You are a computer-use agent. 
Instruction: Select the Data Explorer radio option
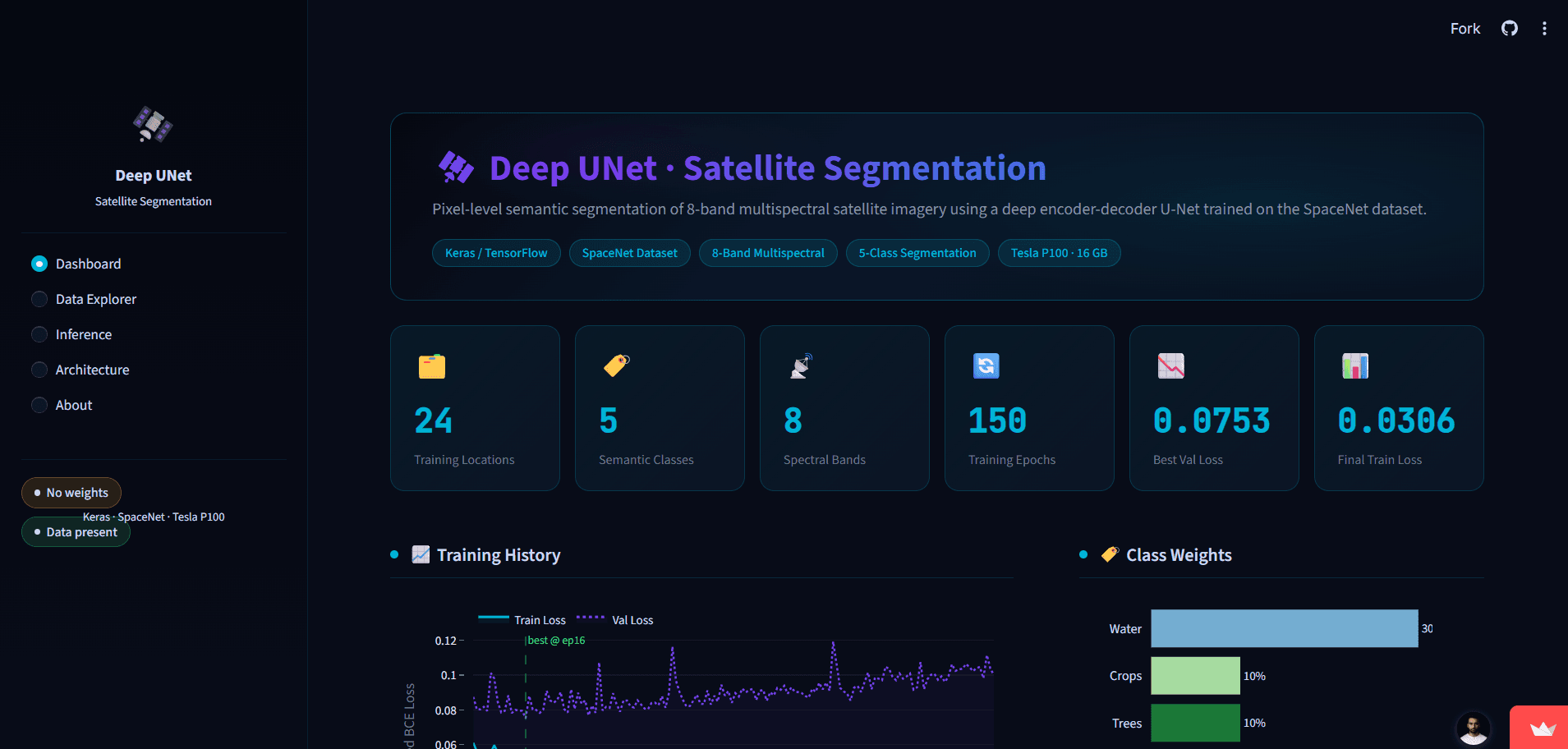click(84, 299)
